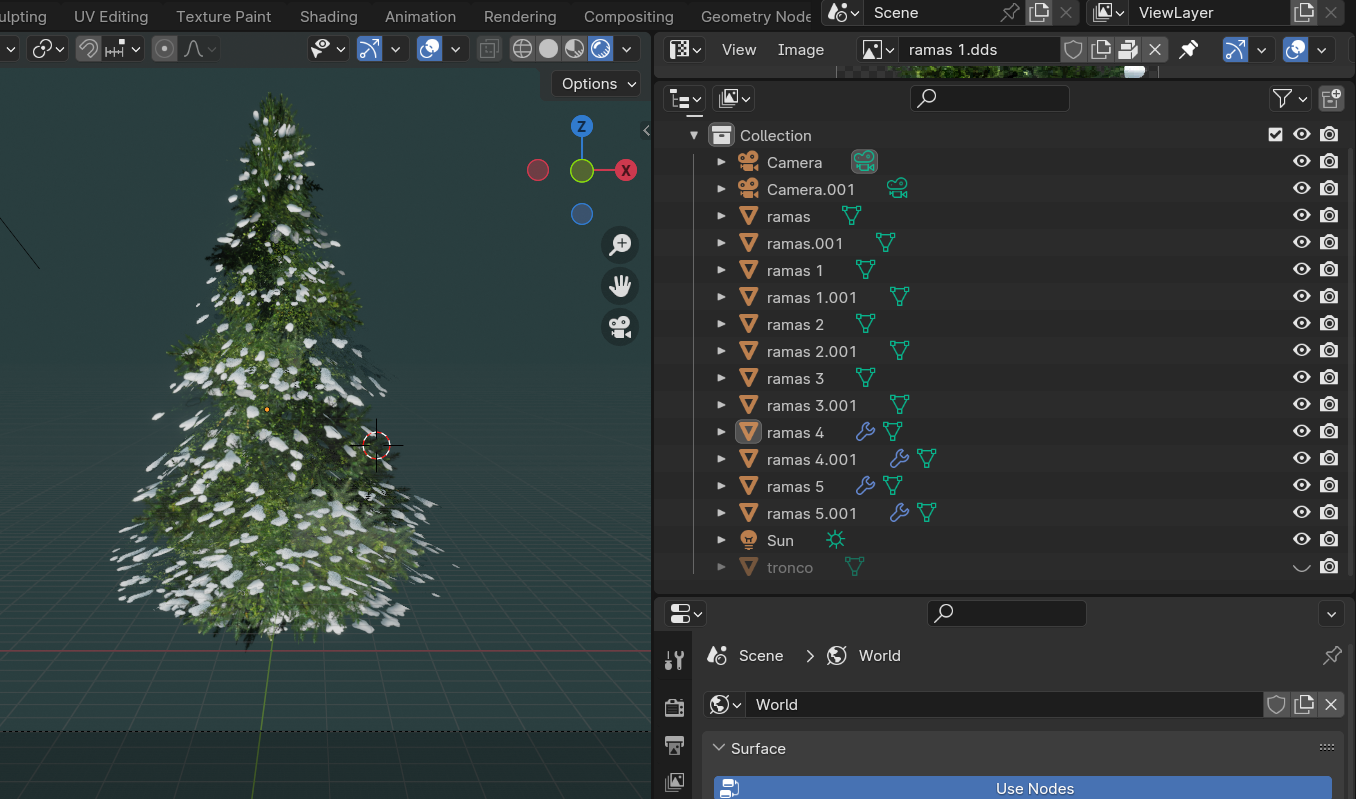Switch to the Shading workspace

pos(328,17)
